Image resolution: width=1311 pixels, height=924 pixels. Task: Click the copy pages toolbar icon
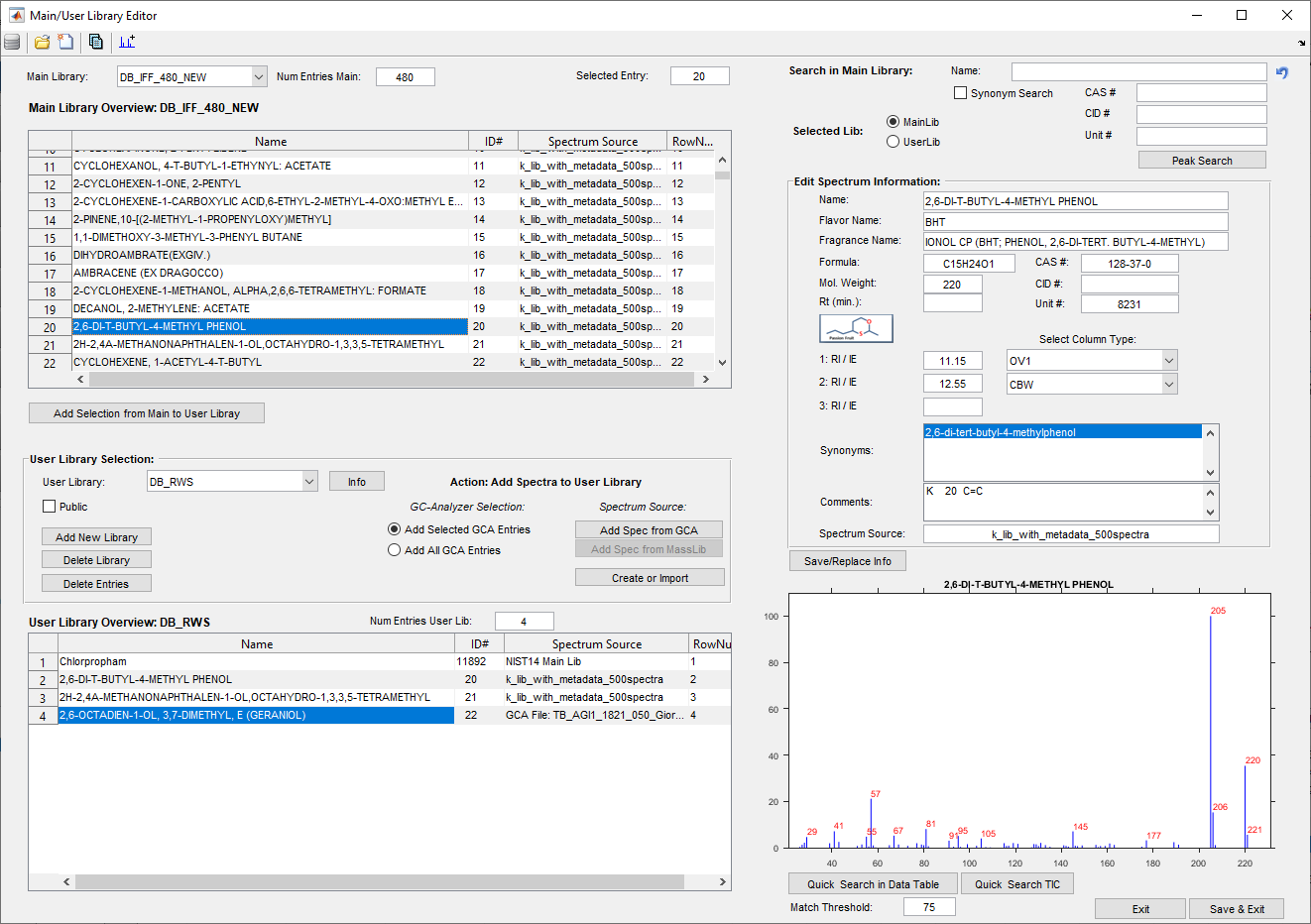click(95, 42)
